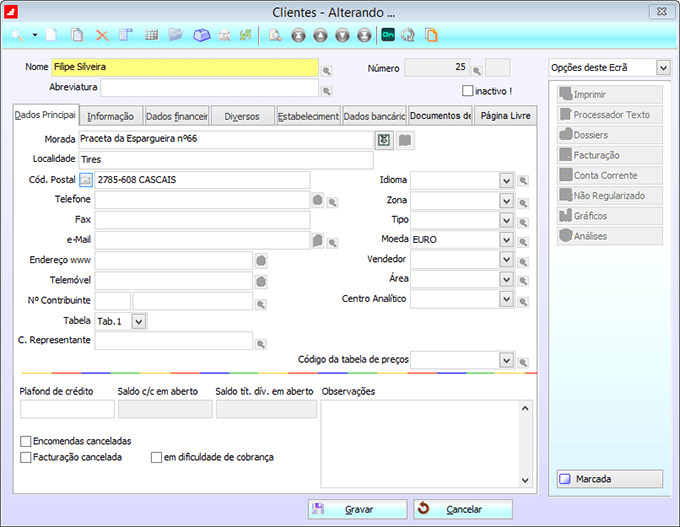Click the Análises button
This screenshot has width=680, height=527.
[610, 236]
